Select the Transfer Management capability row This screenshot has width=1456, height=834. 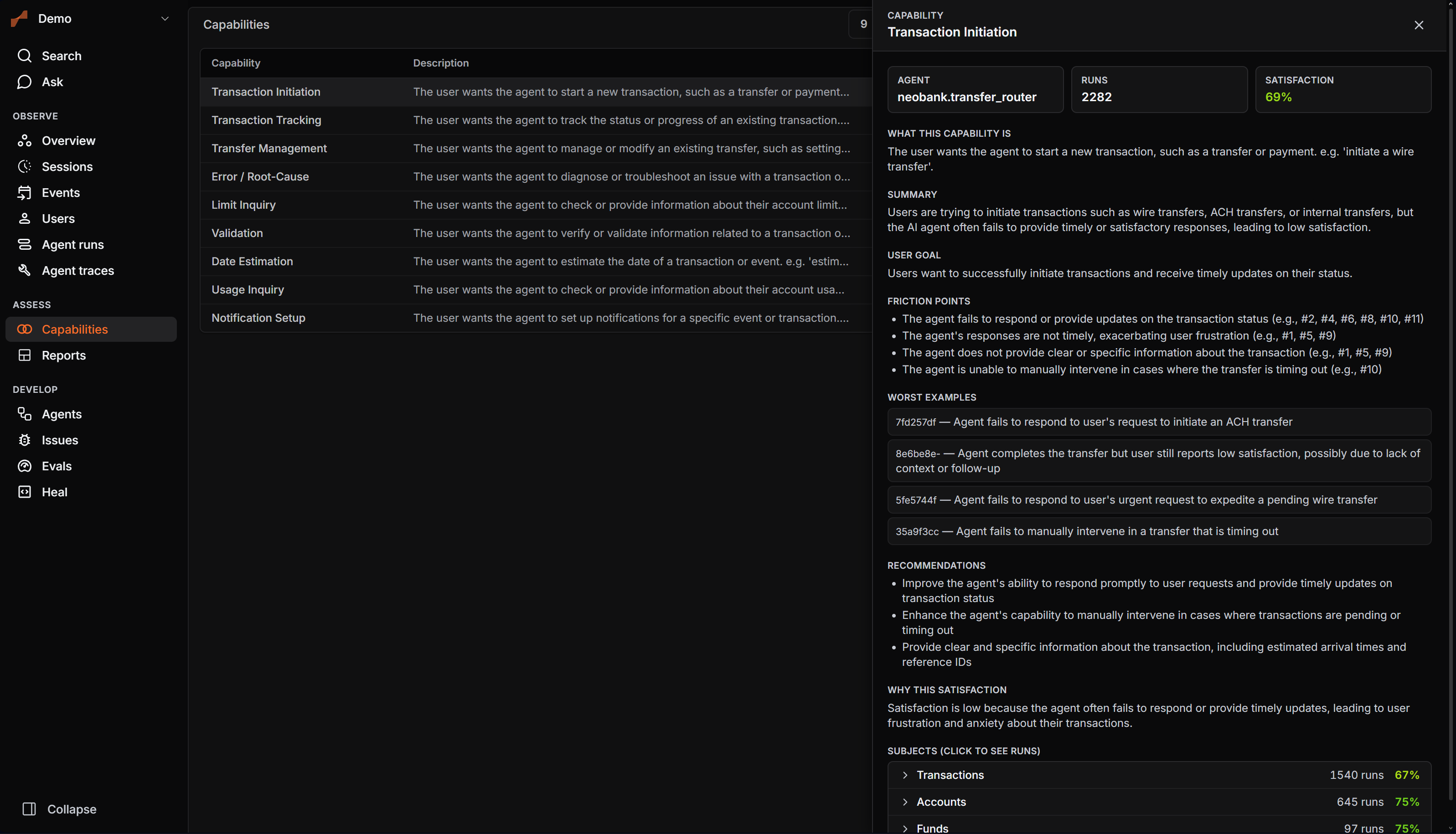(536, 149)
